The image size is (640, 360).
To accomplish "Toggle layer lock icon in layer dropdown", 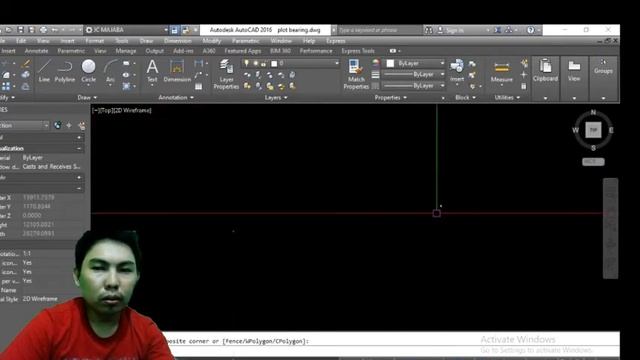I will [264, 63].
